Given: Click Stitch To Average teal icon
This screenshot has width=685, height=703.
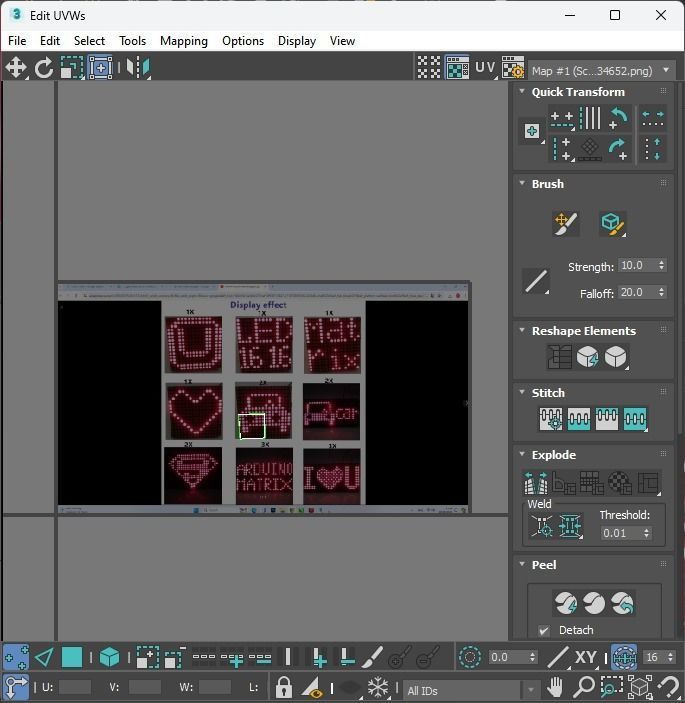Looking at the screenshot, I should pos(579,419).
